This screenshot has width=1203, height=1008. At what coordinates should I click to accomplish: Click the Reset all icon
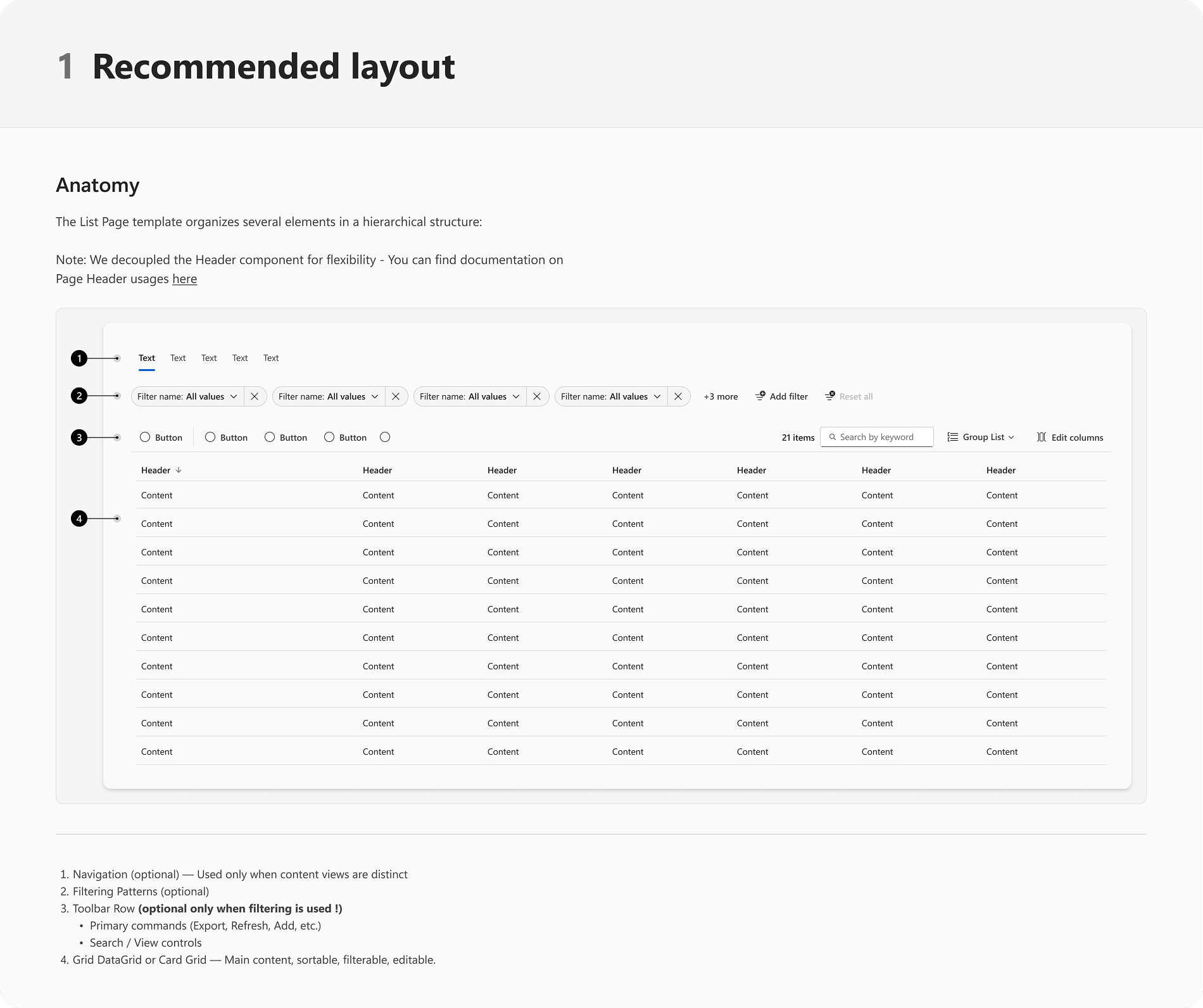[x=830, y=396]
